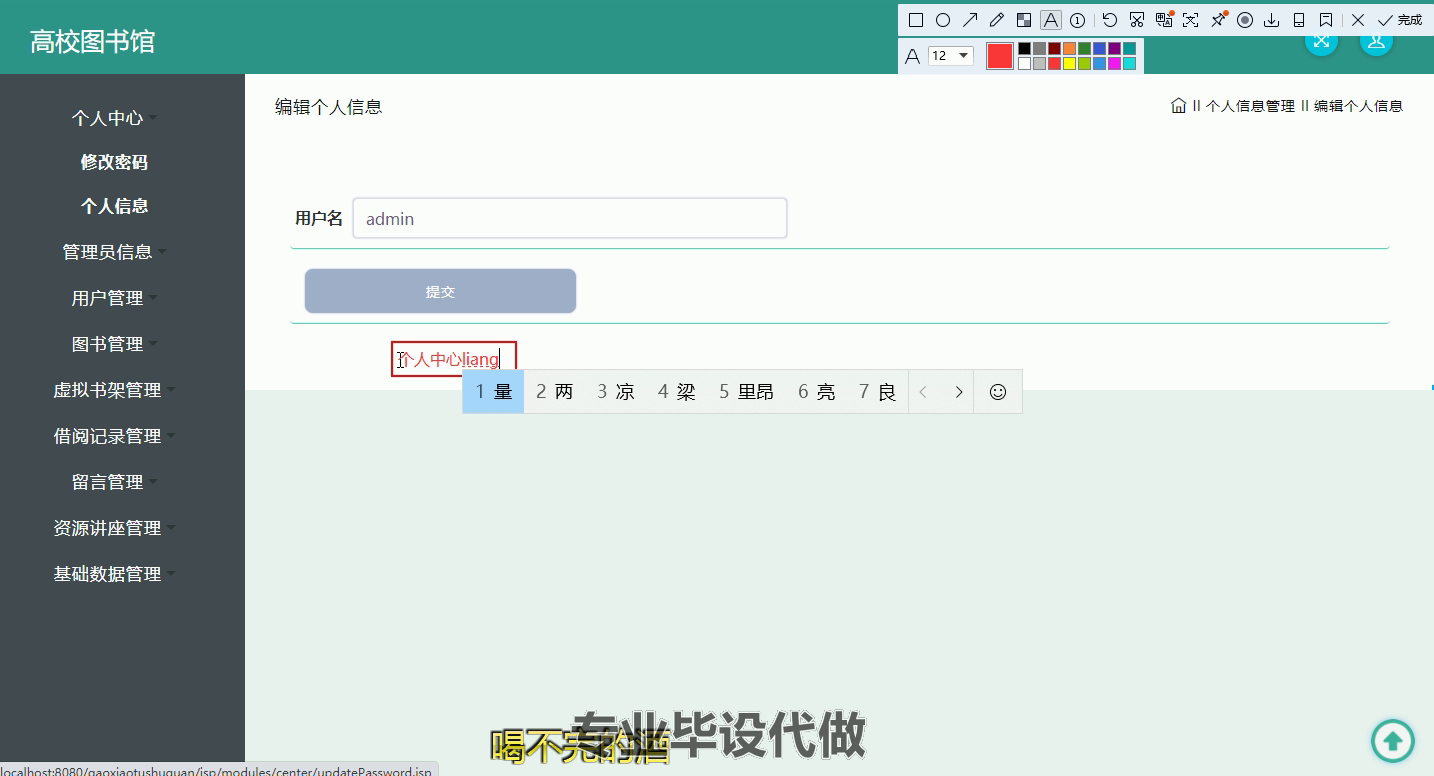
Task: Open the 个人信息 submenu item
Action: (x=115, y=206)
